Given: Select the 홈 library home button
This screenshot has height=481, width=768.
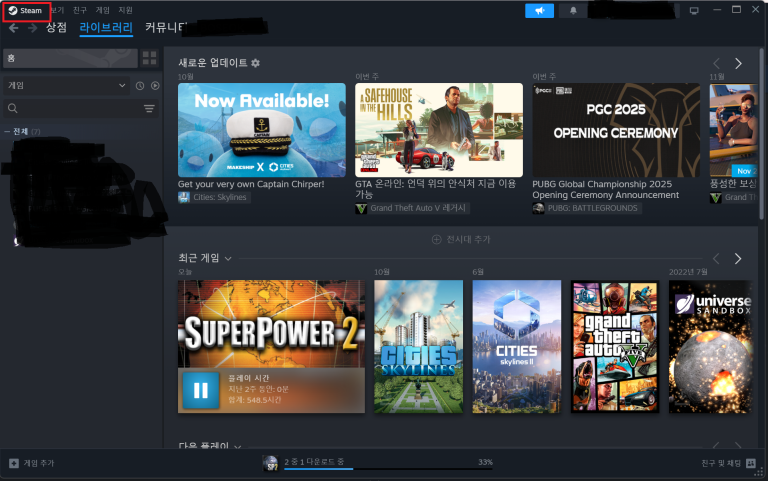Looking at the screenshot, I should [x=70, y=58].
